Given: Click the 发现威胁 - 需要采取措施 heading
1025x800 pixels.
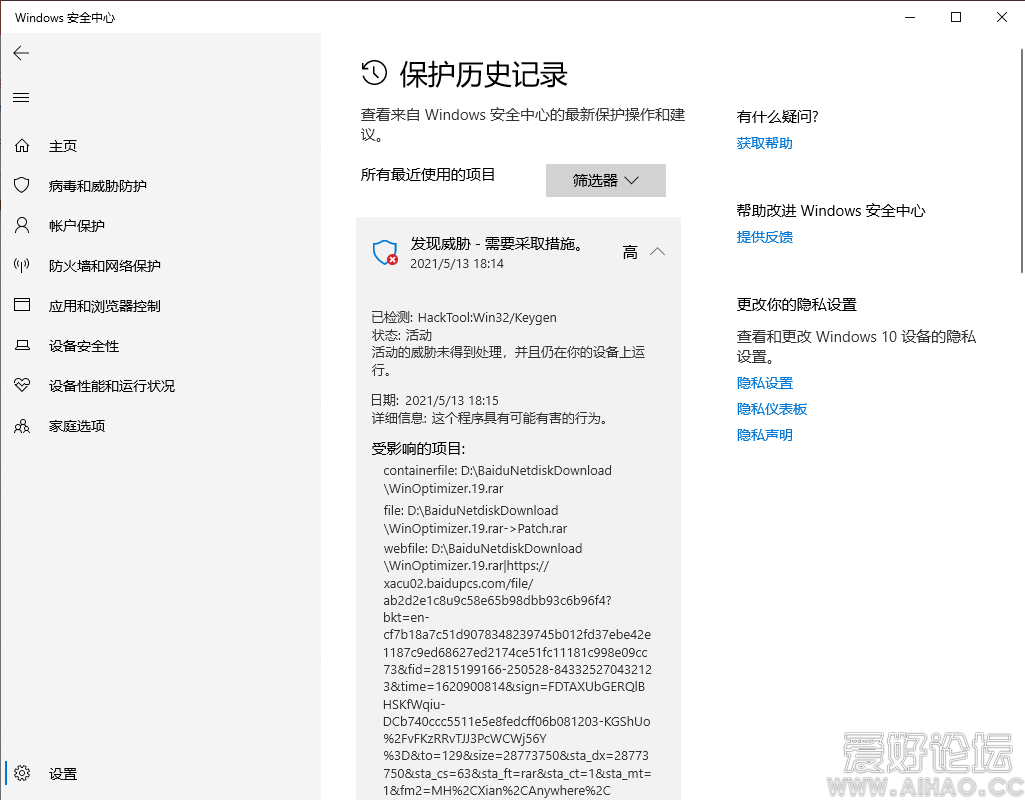Looking at the screenshot, I should pyautogui.click(x=497, y=244).
